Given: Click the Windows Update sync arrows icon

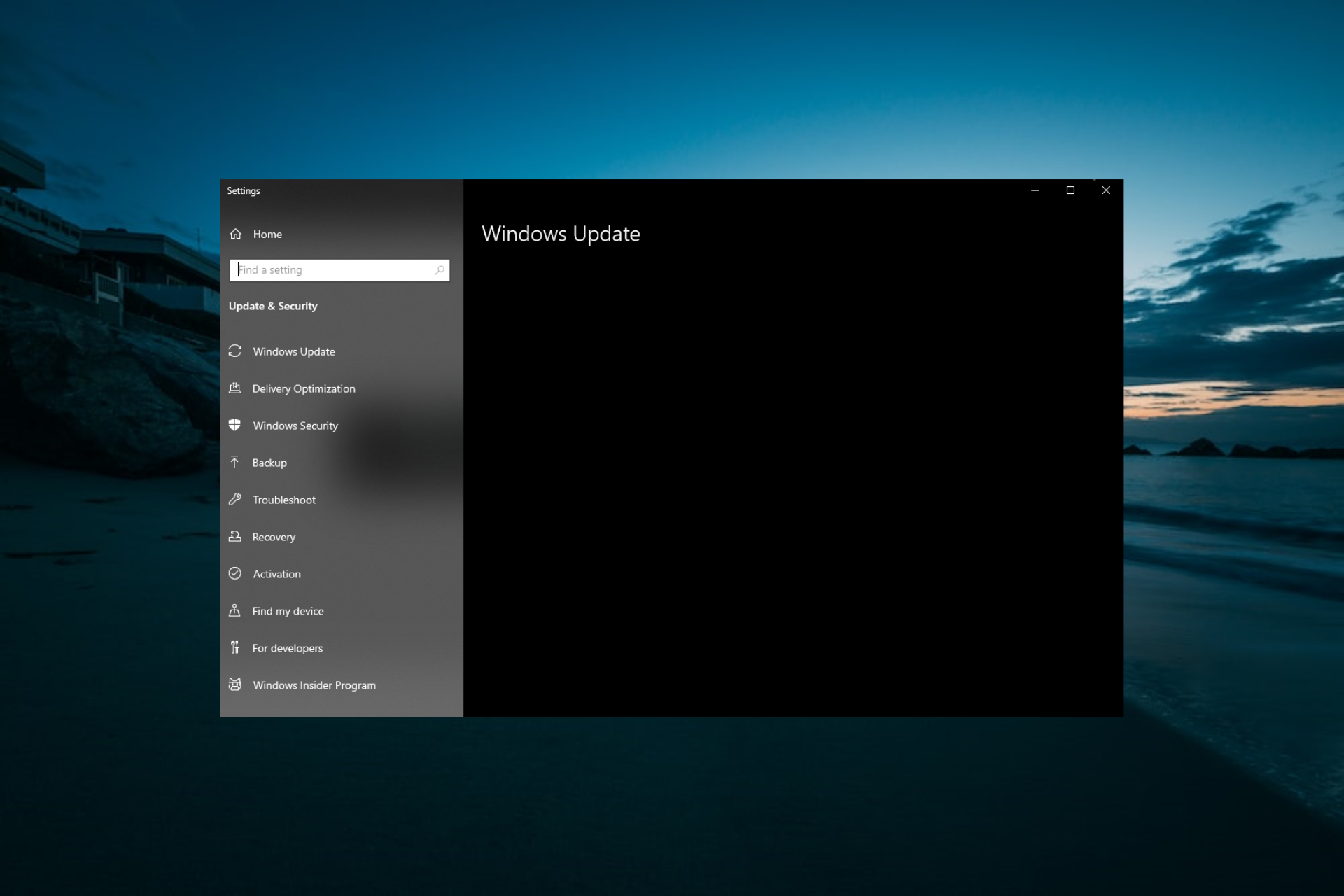Looking at the screenshot, I should 235,351.
